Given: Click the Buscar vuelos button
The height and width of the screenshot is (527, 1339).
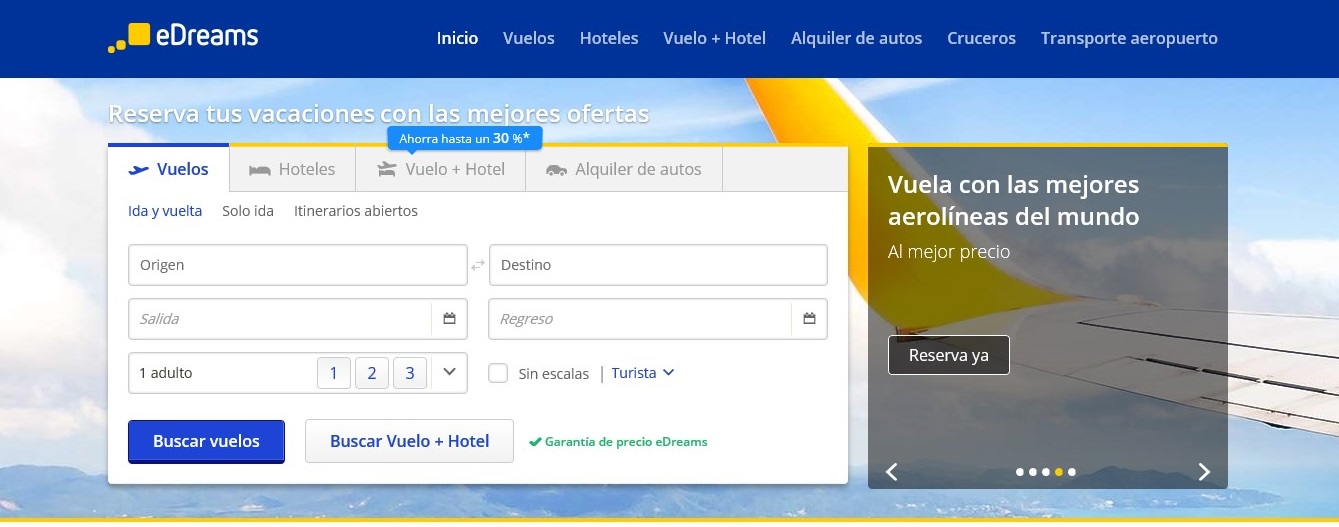Looking at the screenshot, I should [x=206, y=441].
